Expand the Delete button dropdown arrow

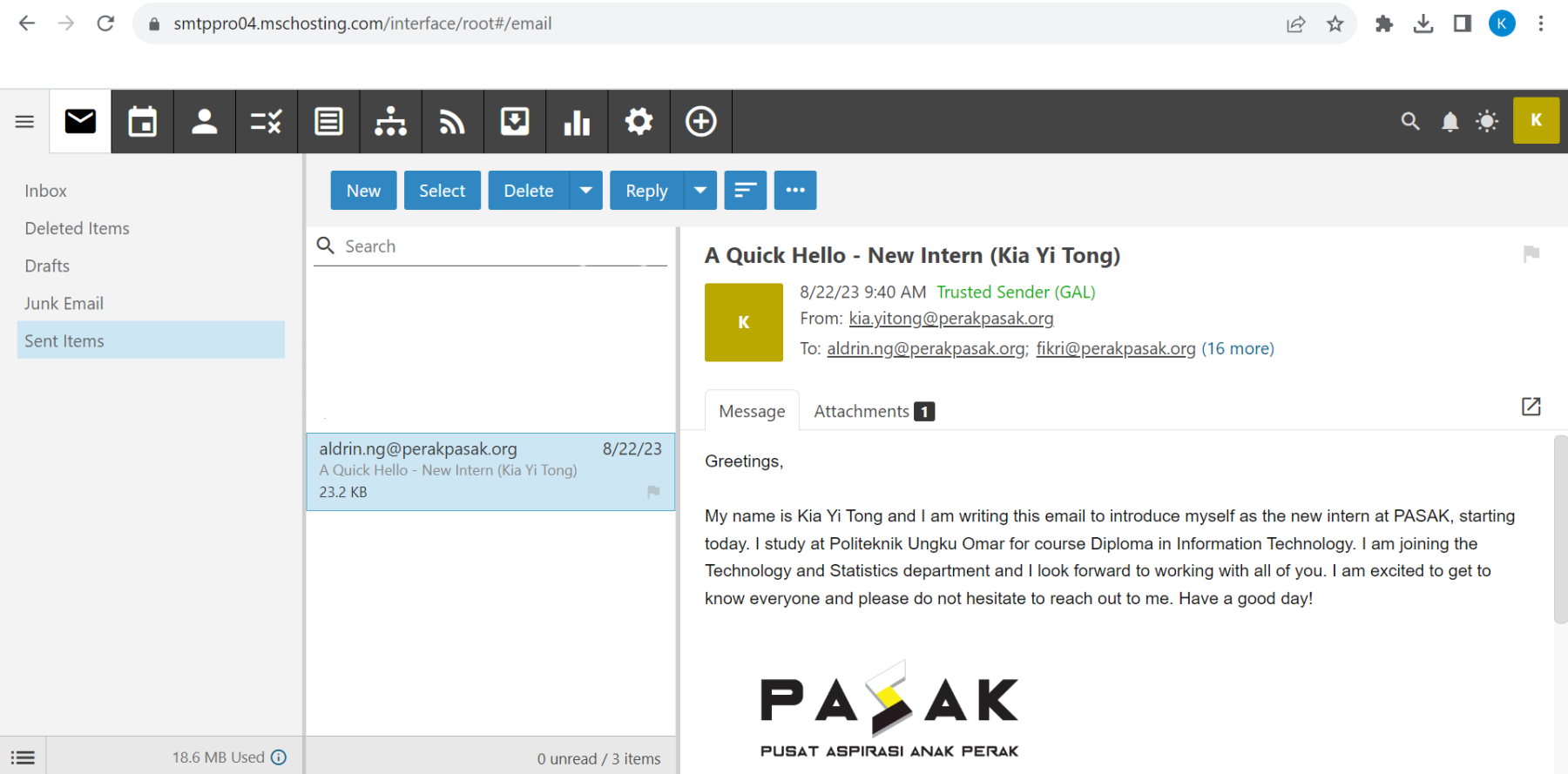586,191
